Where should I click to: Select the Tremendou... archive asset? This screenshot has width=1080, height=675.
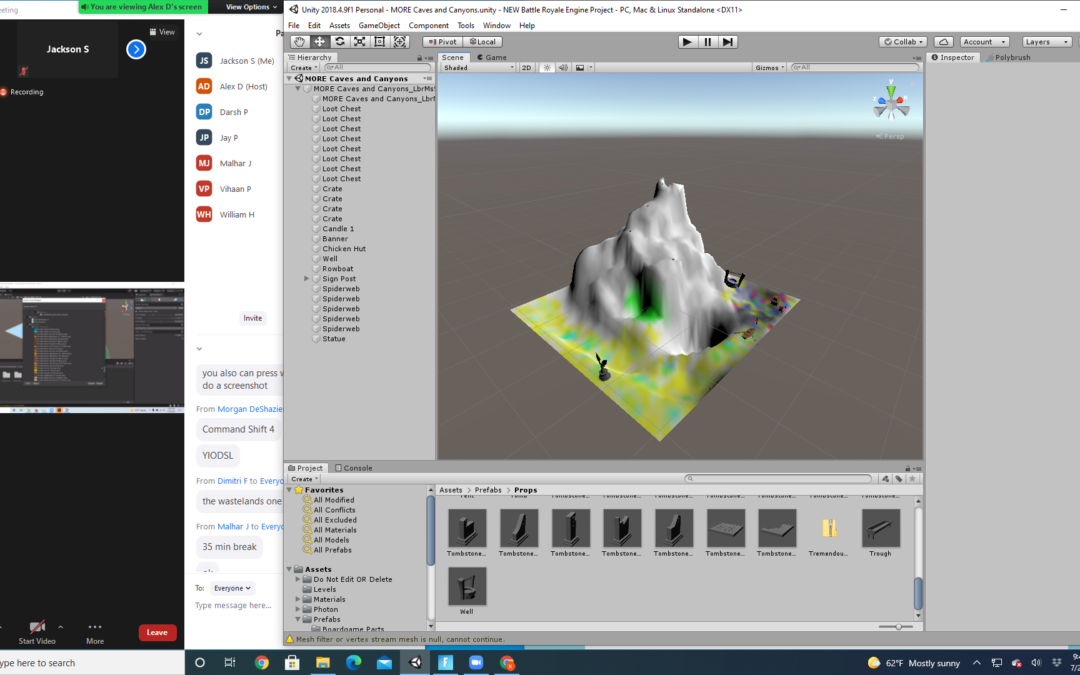(x=829, y=528)
